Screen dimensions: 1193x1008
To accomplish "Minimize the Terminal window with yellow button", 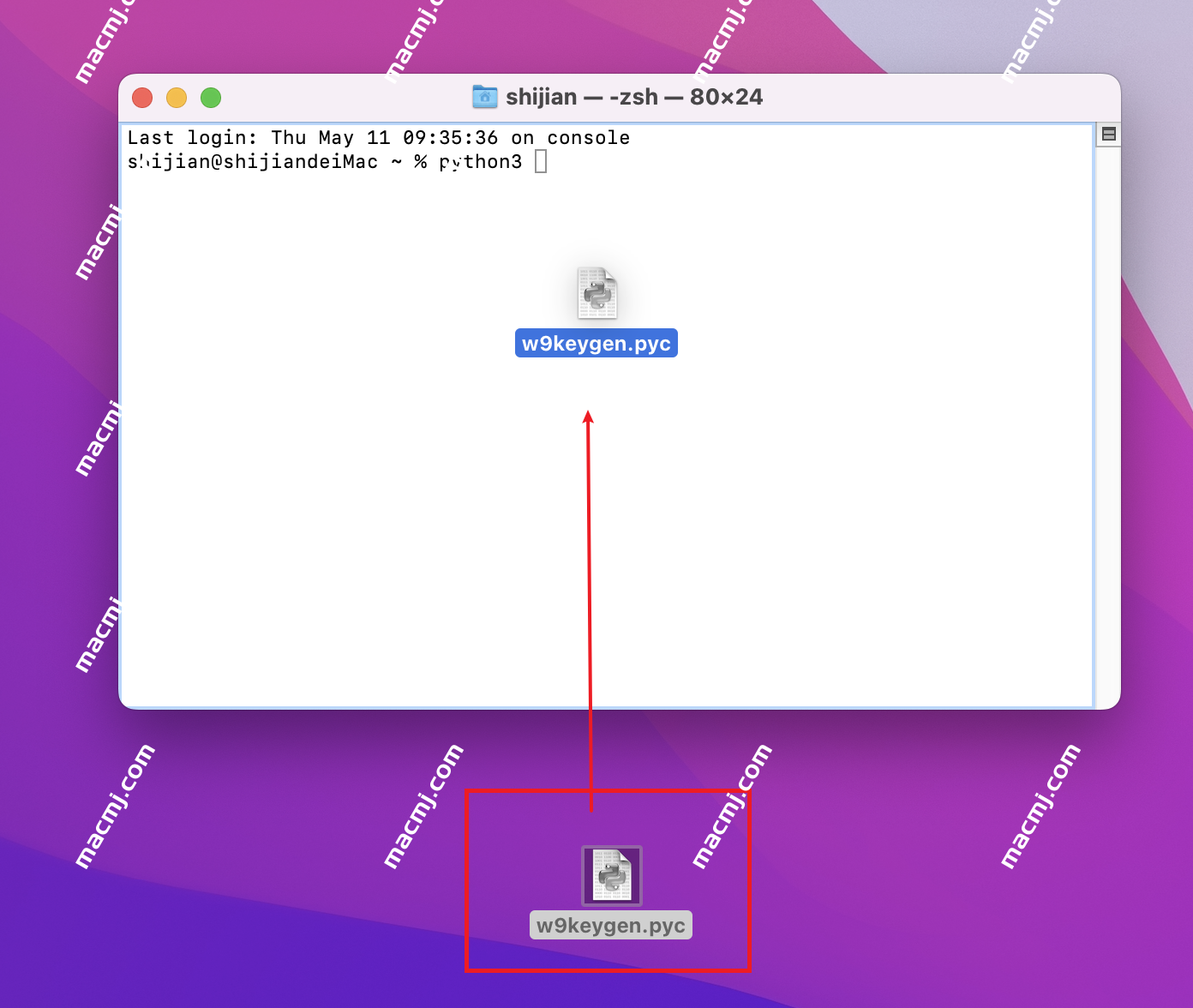I will [x=177, y=98].
